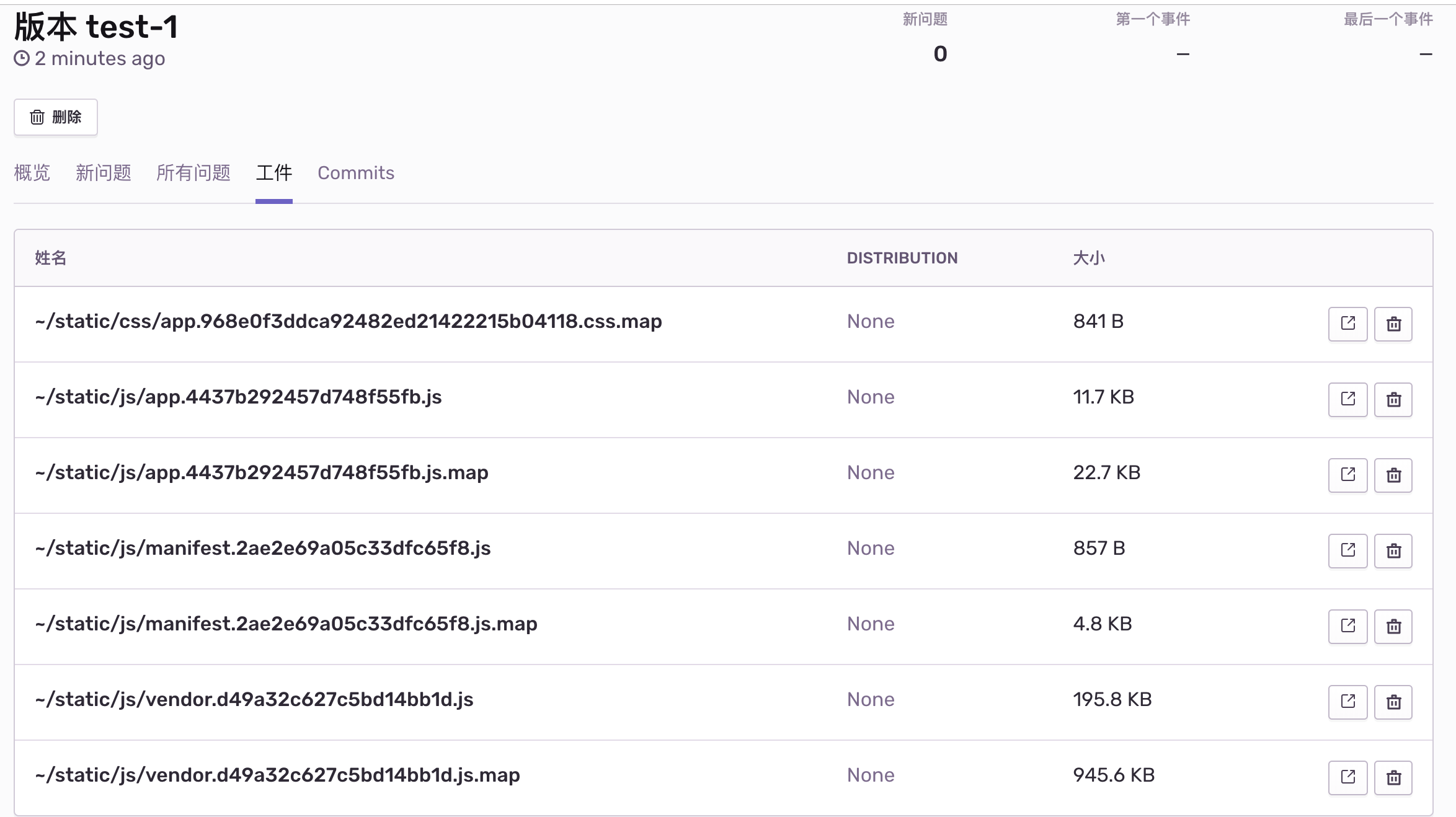1456x817 pixels.
Task: Open app.4437b292457d748f55fb.js artifact externally
Action: 1347,399
